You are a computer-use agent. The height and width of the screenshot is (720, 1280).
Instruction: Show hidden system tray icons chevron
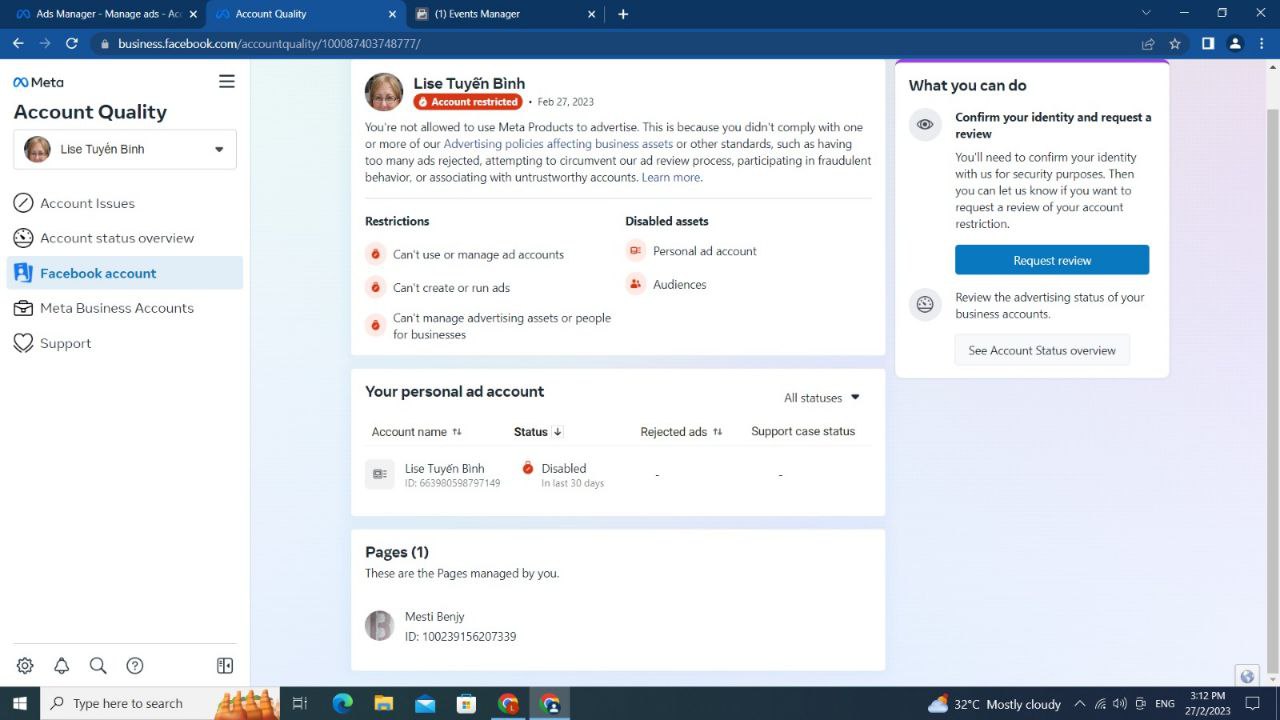[1079, 704]
